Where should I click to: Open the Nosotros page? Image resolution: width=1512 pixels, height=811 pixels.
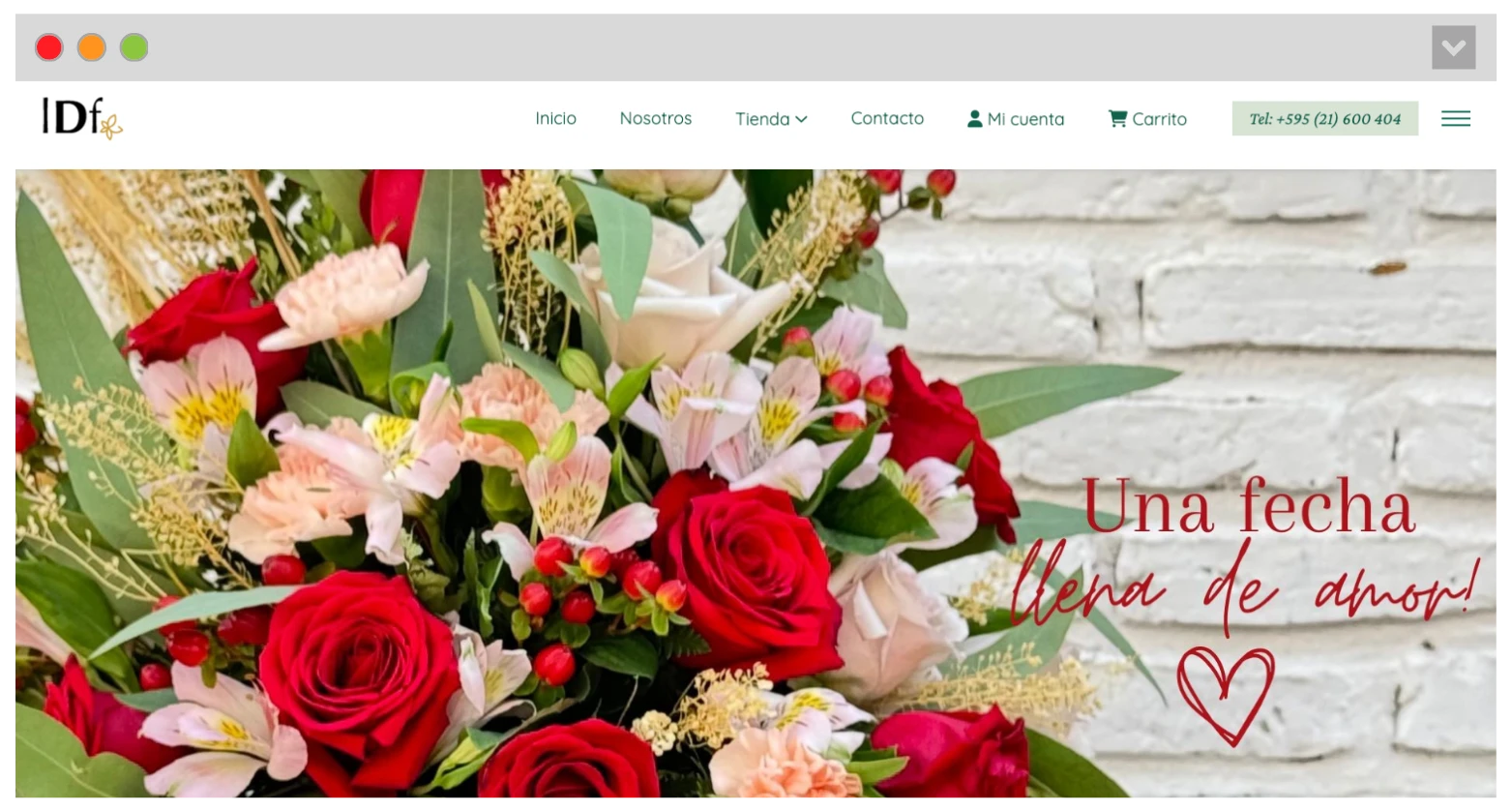coord(655,118)
